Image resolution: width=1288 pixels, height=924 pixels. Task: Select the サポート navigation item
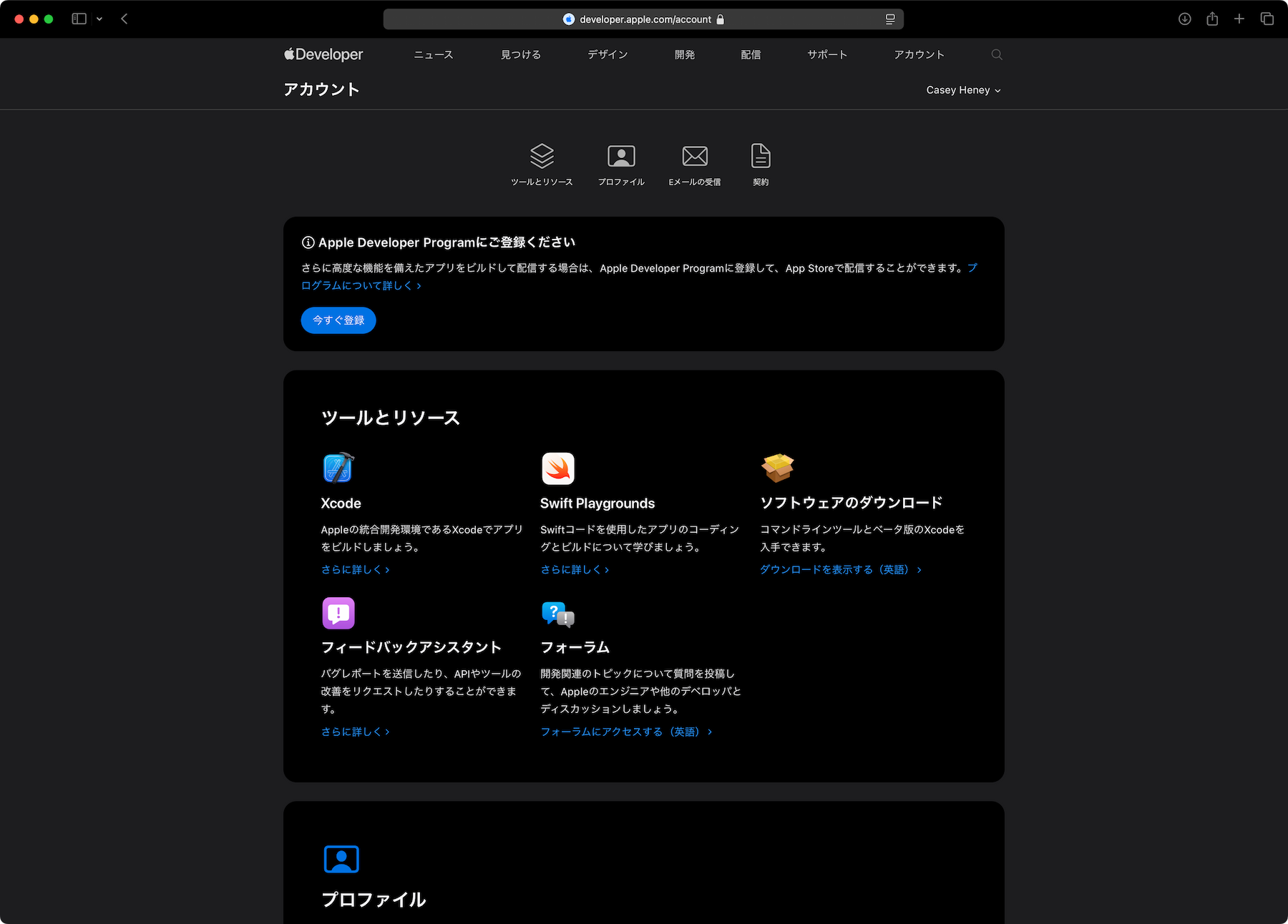tap(827, 55)
